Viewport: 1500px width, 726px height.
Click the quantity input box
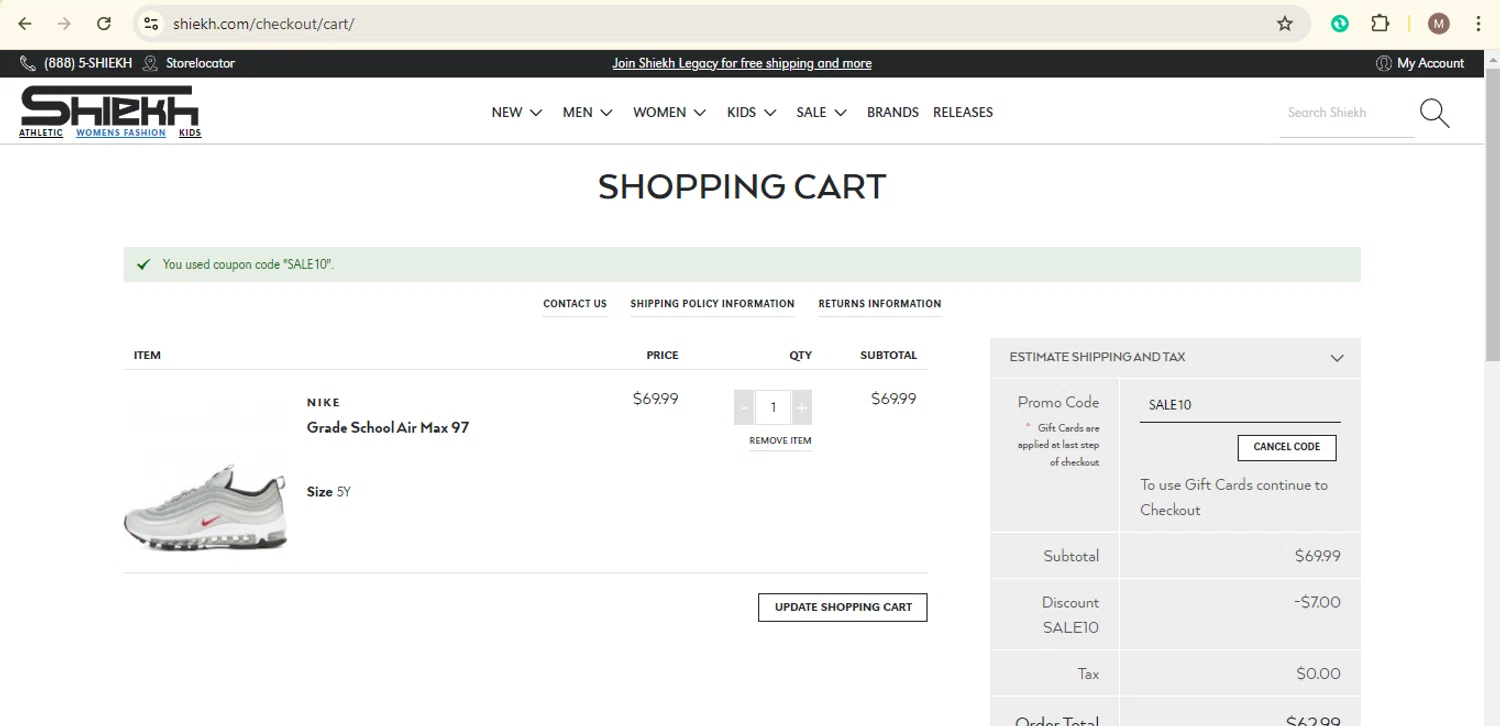pos(773,407)
